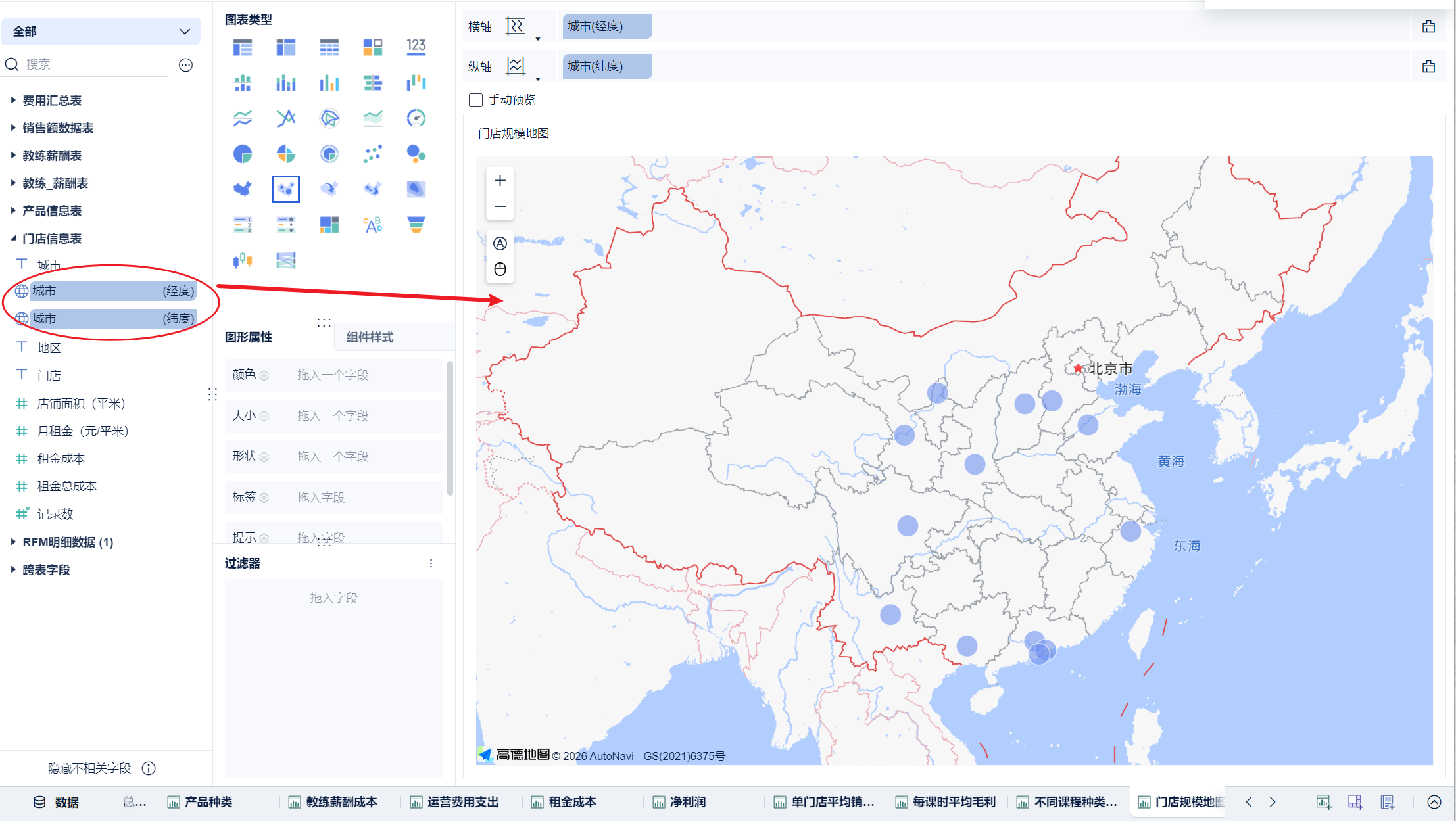The image size is (1456, 821).
Task: Enable the 手动预览 checkbox
Action: pyautogui.click(x=475, y=100)
